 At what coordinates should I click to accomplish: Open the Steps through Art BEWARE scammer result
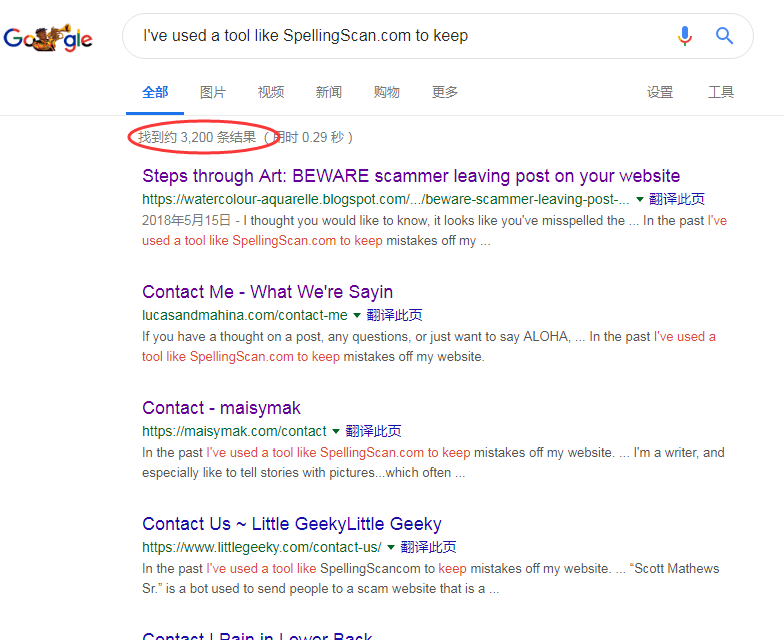[x=411, y=176]
